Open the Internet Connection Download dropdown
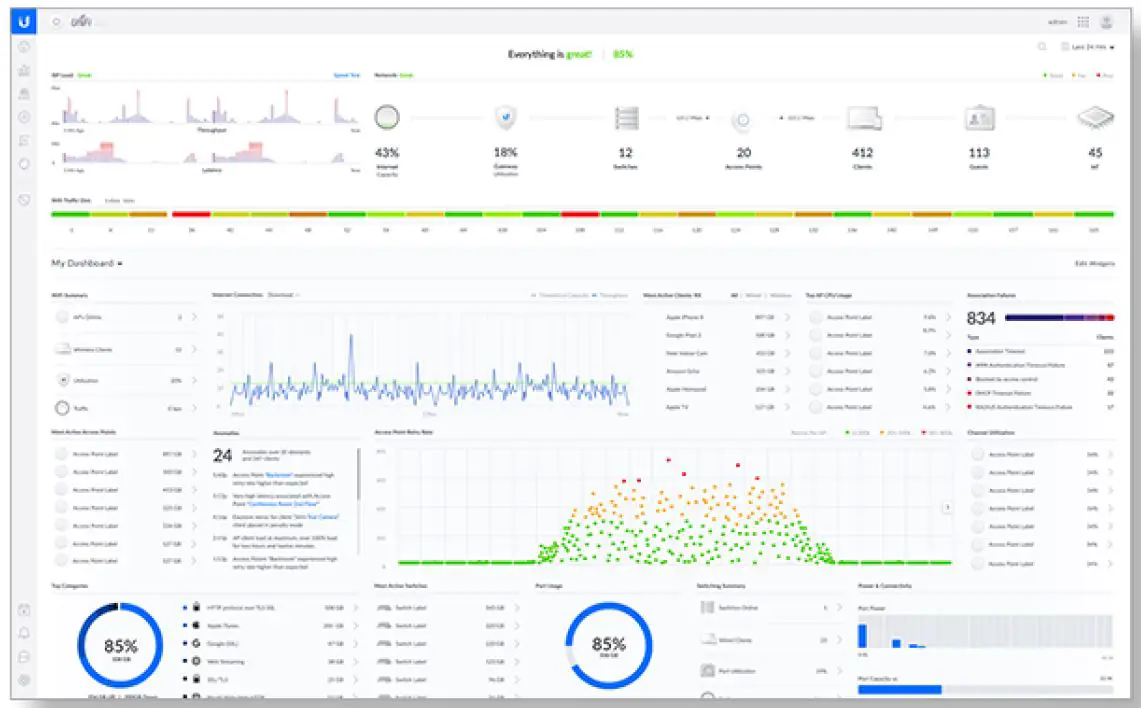This screenshot has width=1141, height=708. (283, 295)
